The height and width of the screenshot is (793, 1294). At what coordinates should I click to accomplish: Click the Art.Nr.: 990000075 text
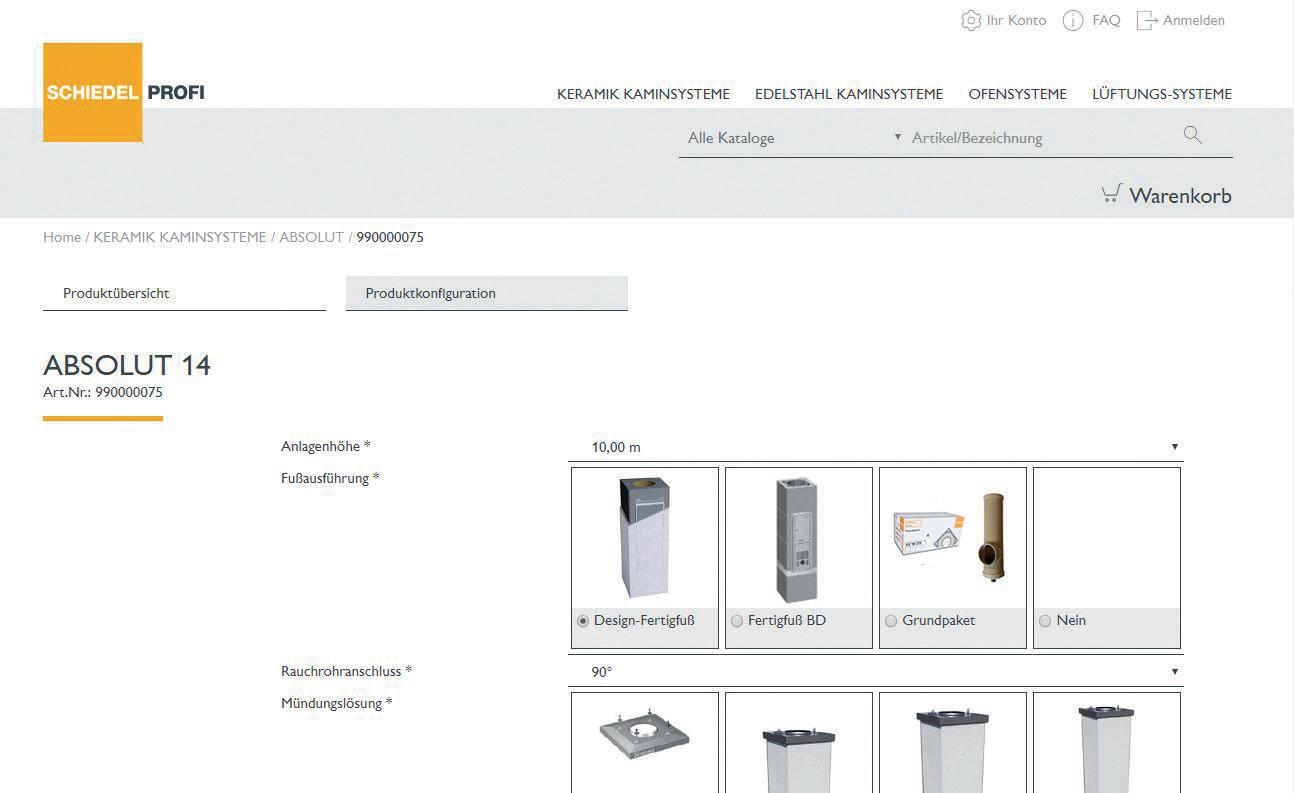coord(103,392)
